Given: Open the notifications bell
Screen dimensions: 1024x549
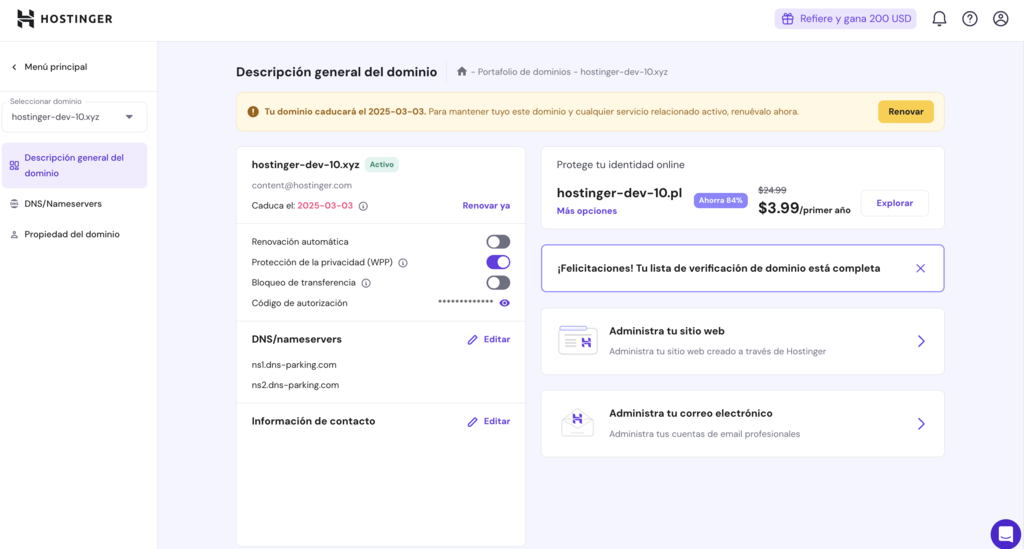Looking at the screenshot, I should (939, 19).
